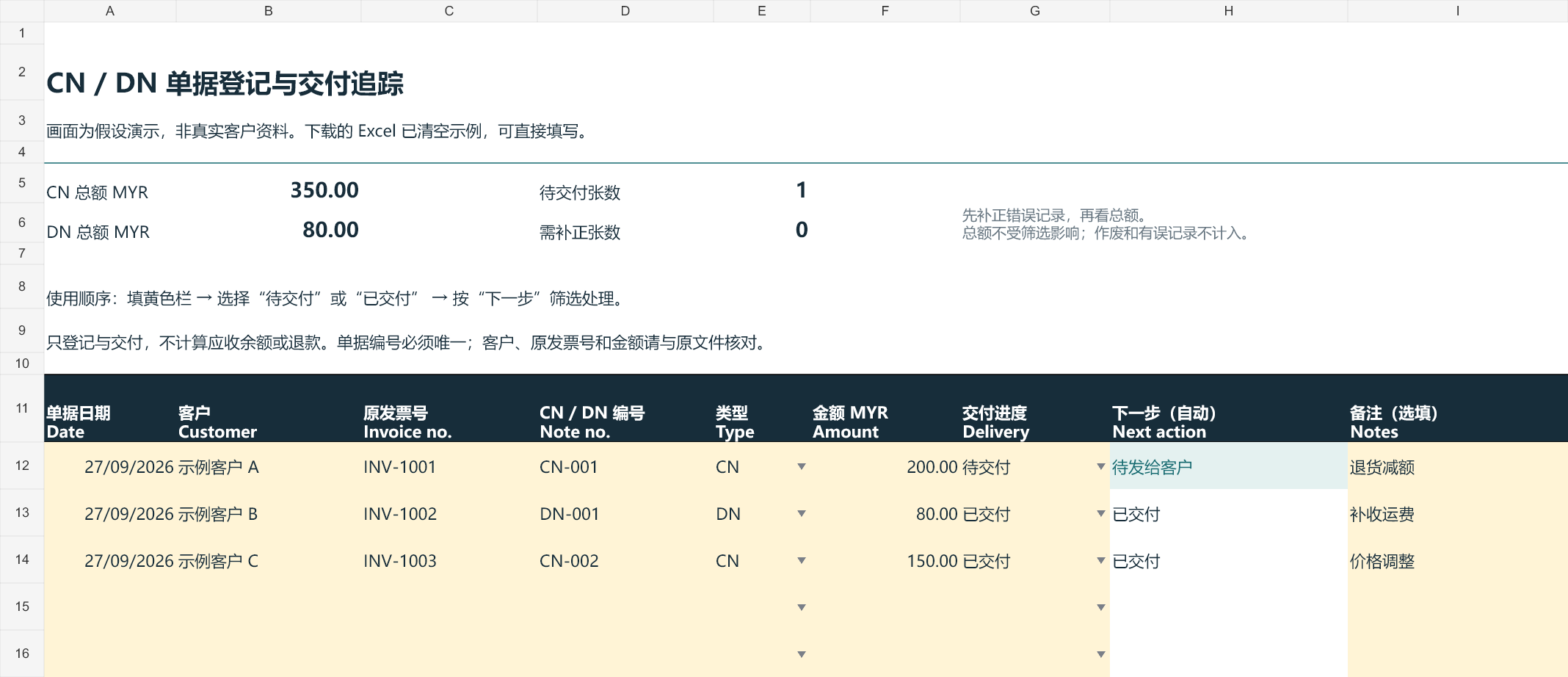
Task: Open Delivery dropdown arrow for row 12 待交付
Action: click(x=1101, y=466)
